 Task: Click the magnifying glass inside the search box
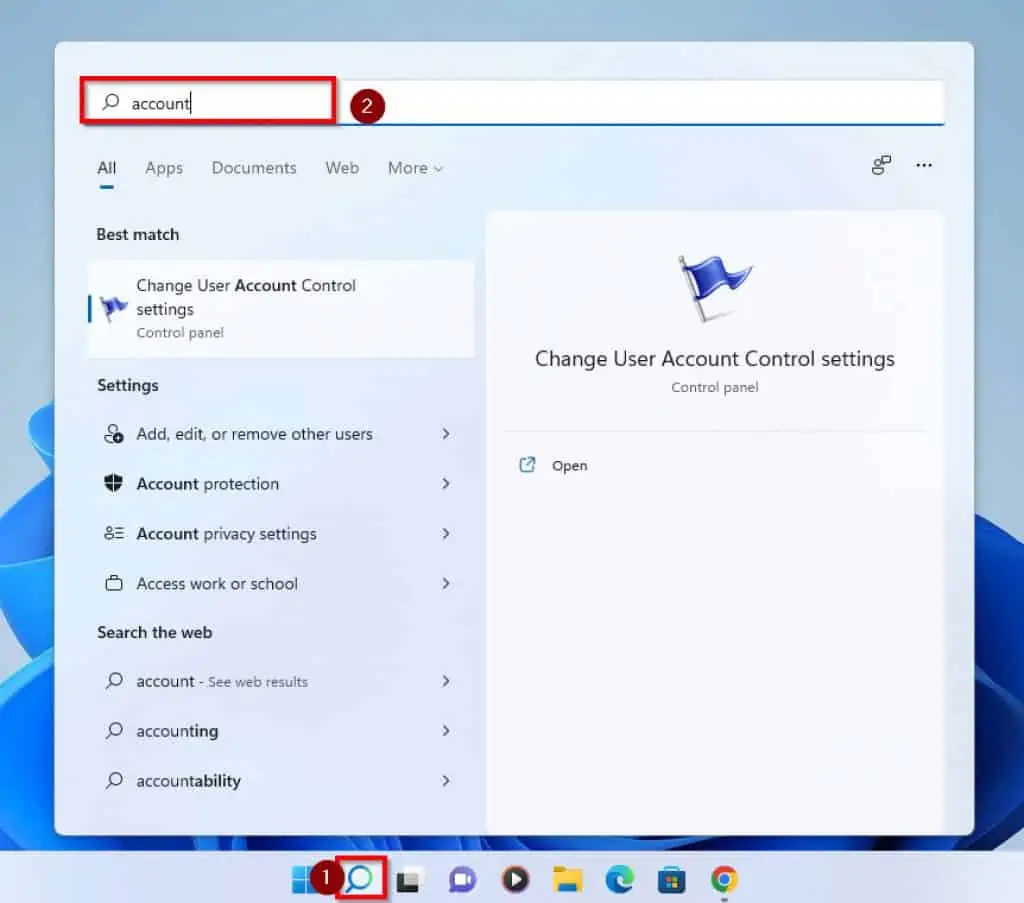click(110, 103)
